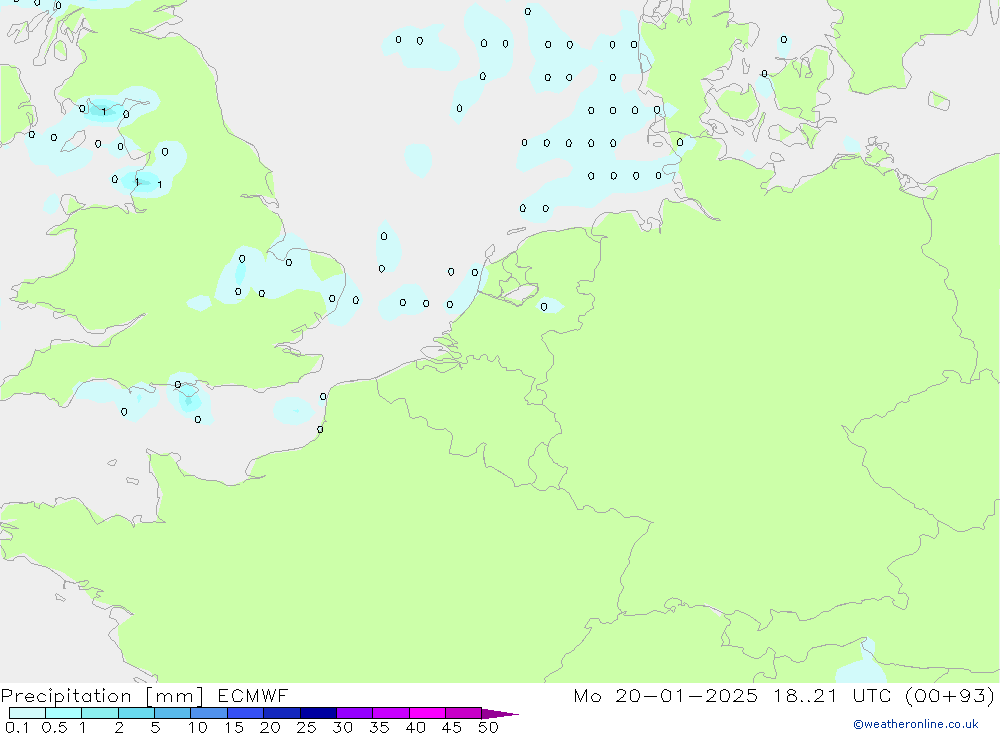1000x733 pixels.
Task: Select the 2–5 mm legend color swatch
Action: [136, 713]
